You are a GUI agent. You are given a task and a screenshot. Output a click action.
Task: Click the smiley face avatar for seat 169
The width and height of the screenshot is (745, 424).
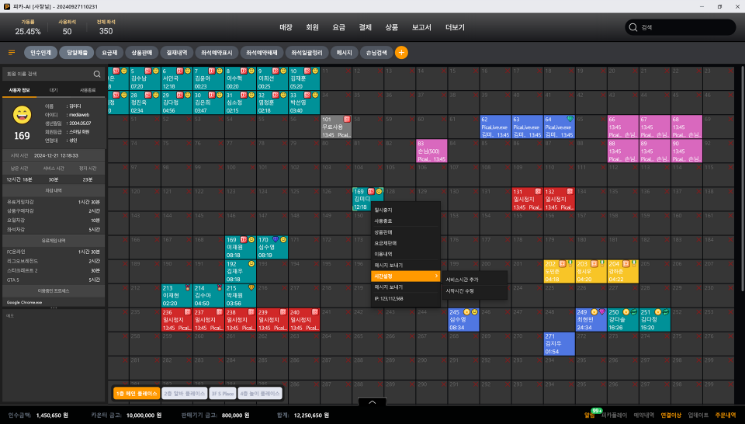click(22, 114)
